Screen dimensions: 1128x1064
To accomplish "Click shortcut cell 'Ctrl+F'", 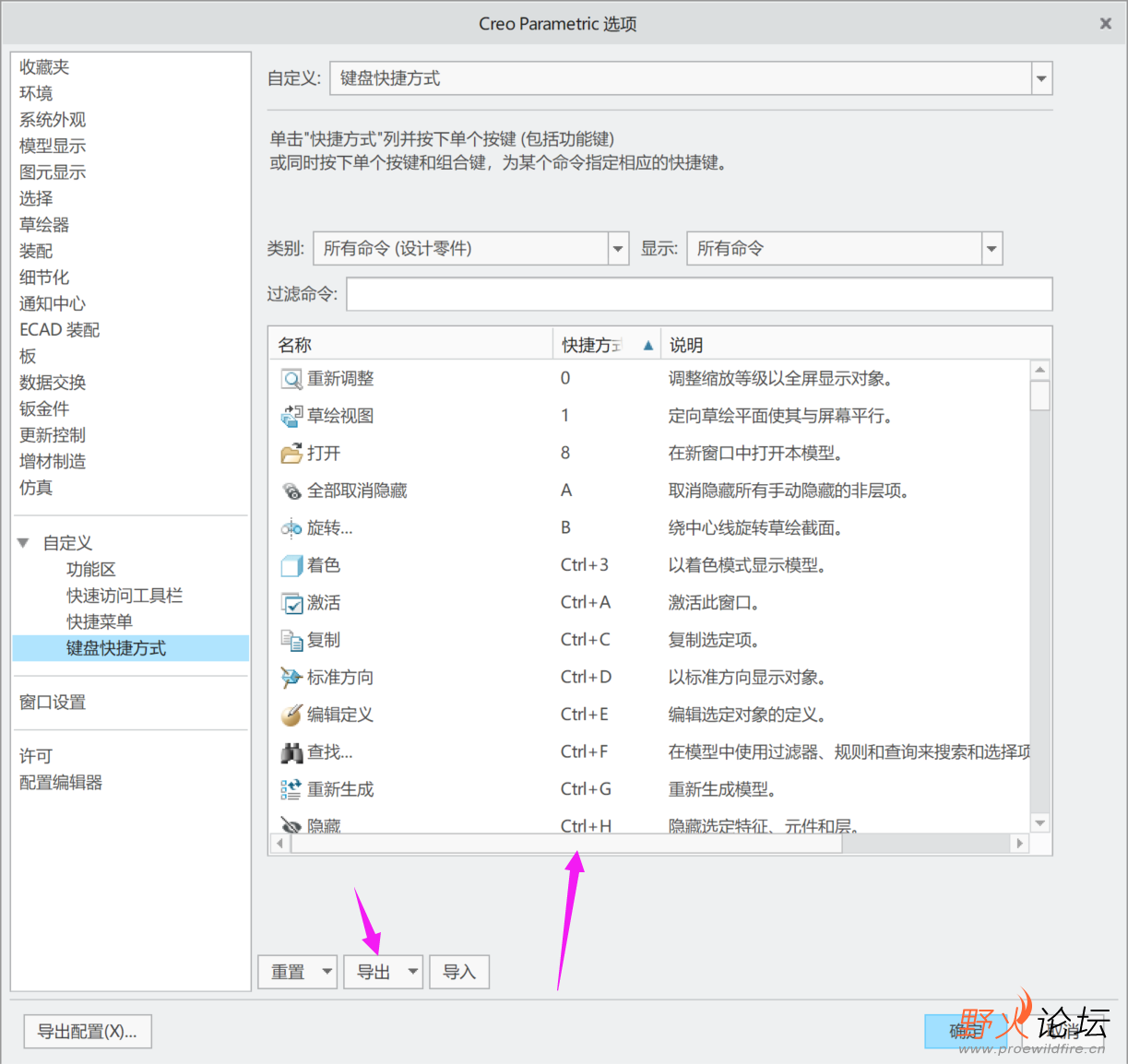I will (x=584, y=752).
